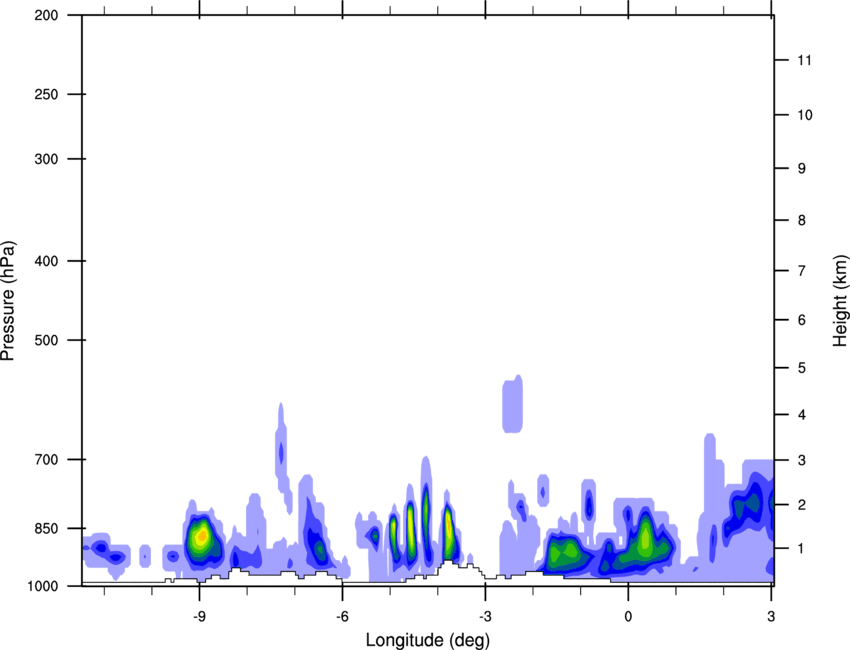The width and height of the screenshot is (850, 650).
Task: Pick the 9 km height label
Action: pos(802,169)
